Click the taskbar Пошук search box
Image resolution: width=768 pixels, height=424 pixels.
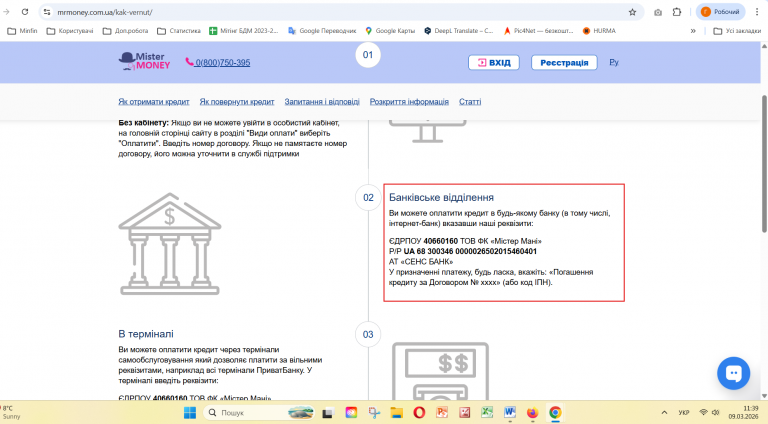[x=259, y=413]
